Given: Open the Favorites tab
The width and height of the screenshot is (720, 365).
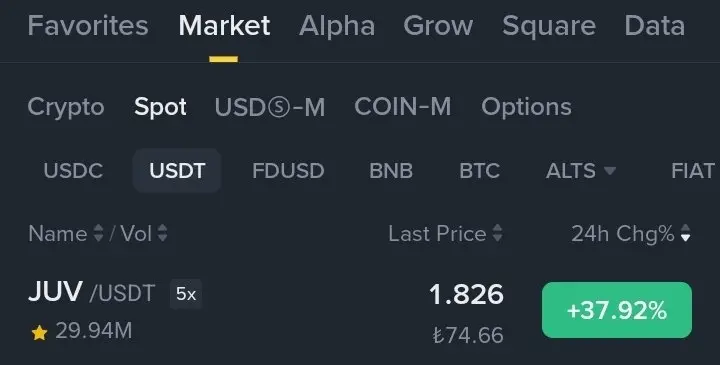Looking at the screenshot, I should (88, 25).
